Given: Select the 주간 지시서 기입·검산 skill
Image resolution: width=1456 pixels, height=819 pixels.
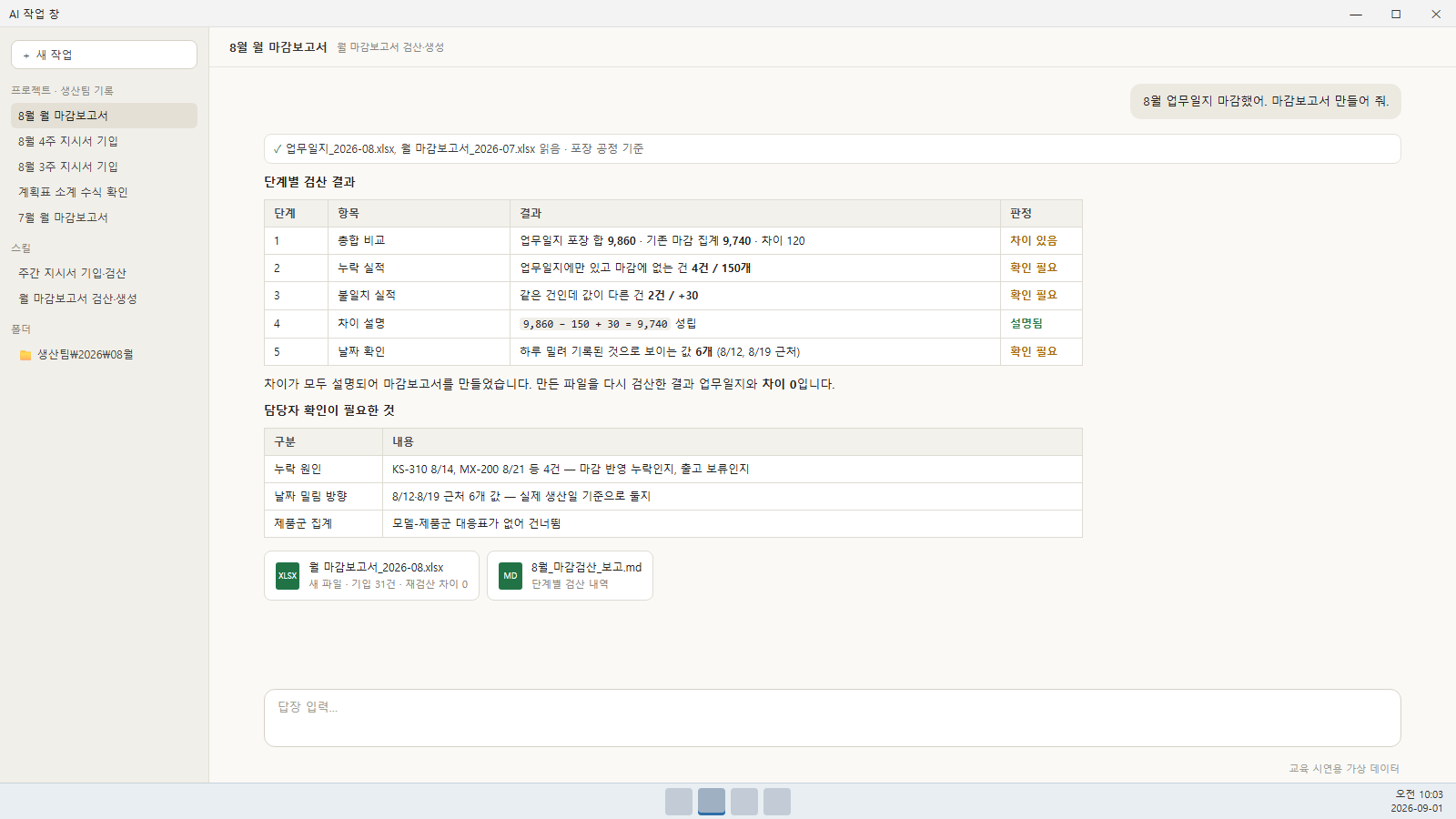Looking at the screenshot, I should [x=104, y=273].
